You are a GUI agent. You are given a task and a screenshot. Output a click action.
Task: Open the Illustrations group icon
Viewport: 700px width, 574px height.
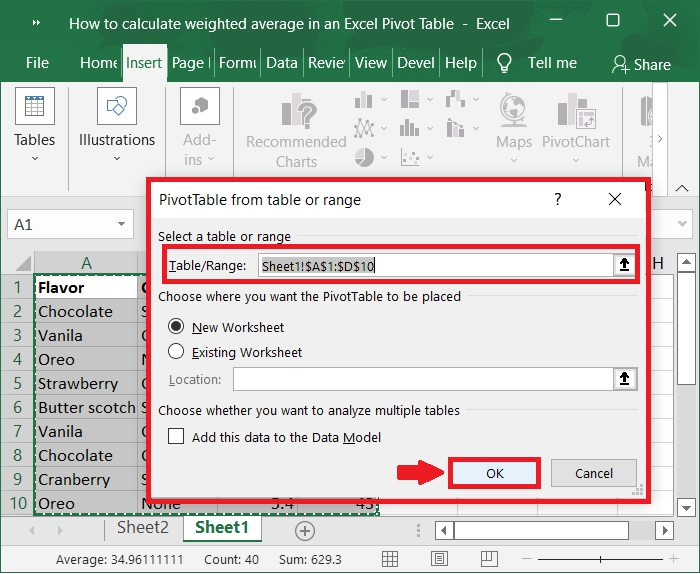coord(117,106)
